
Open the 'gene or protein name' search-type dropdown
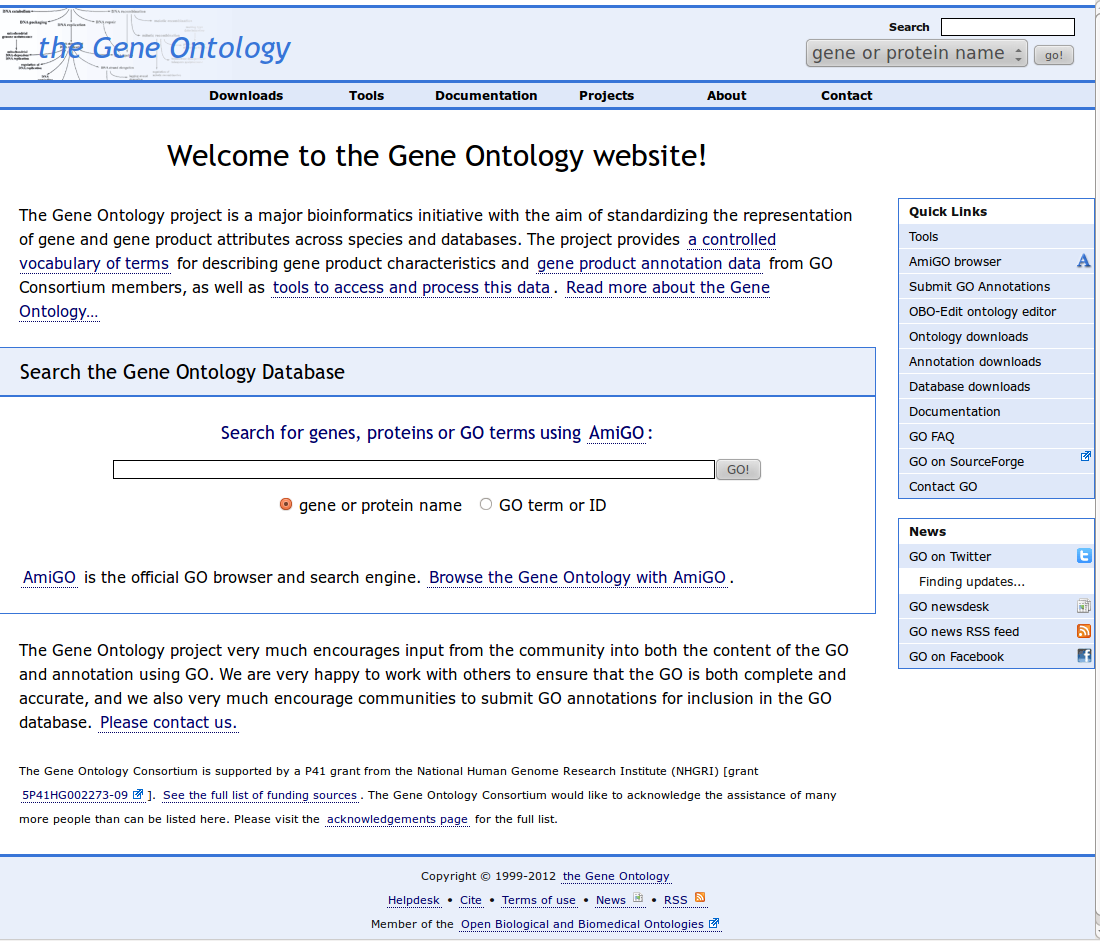click(x=916, y=53)
